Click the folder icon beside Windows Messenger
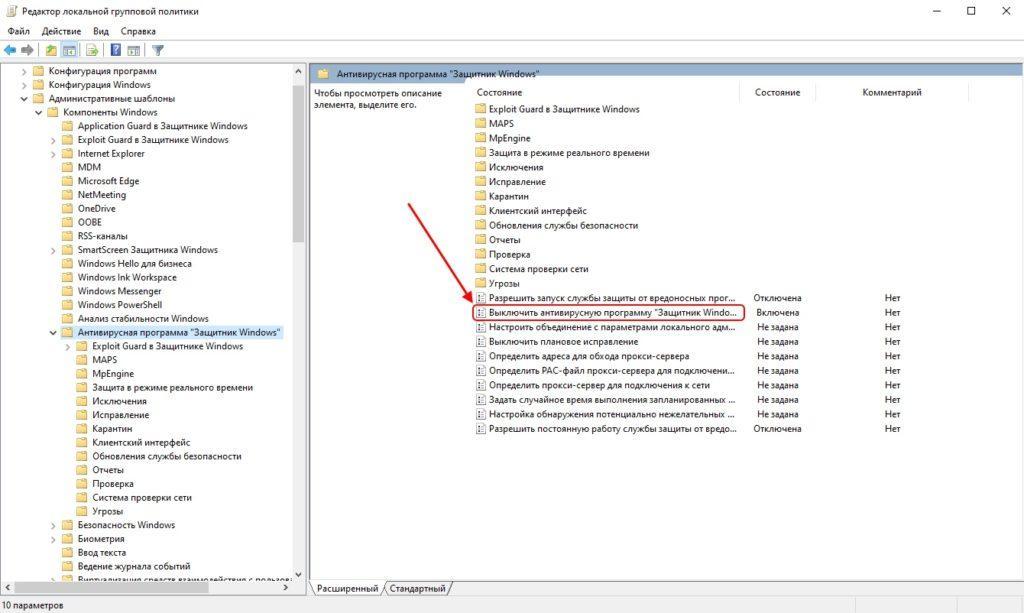The height and width of the screenshot is (613, 1024). (67, 291)
